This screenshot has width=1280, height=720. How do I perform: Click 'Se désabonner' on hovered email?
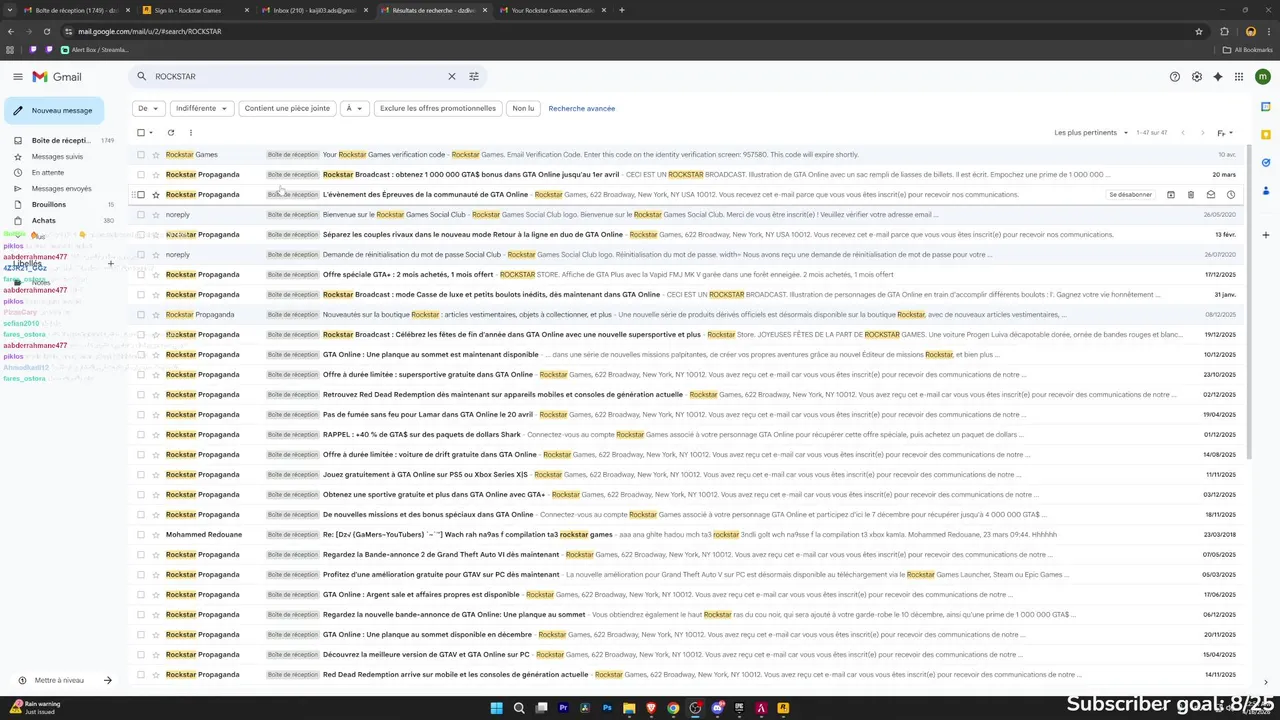[x=1130, y=195]
